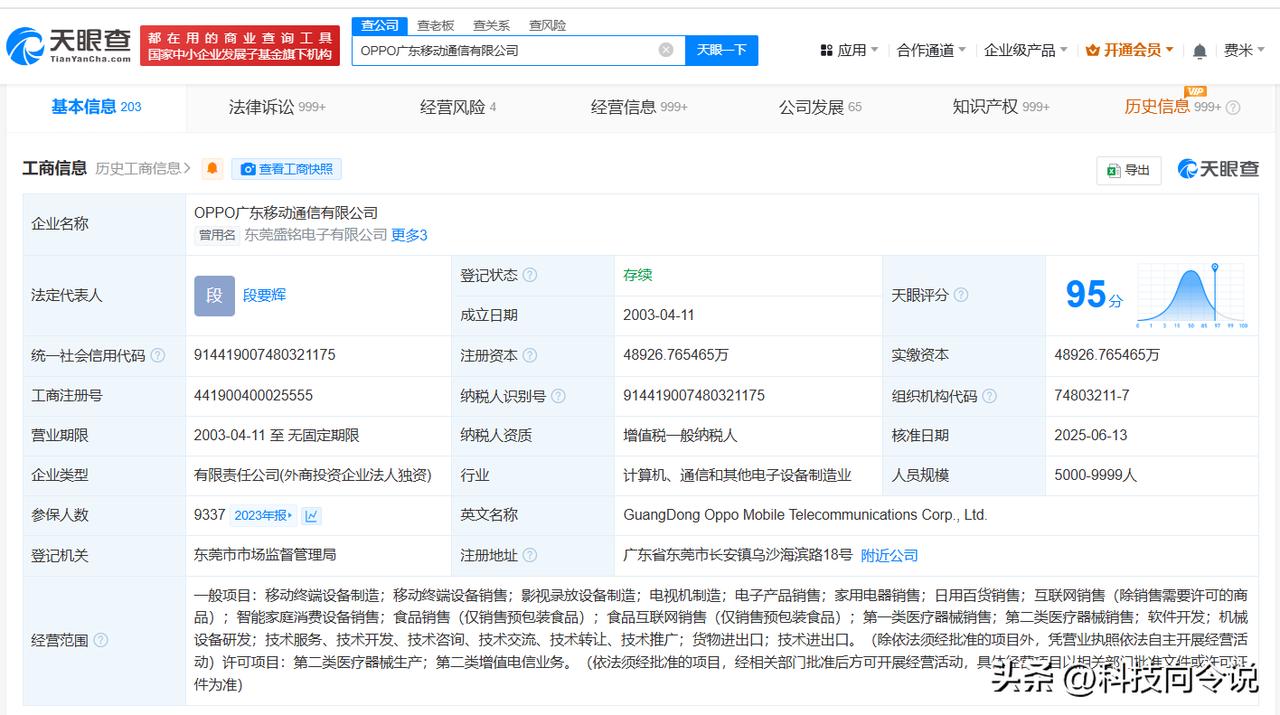Click the TianYanCha logo at top left
The image size is (1280, 715).
click(68, 45)
